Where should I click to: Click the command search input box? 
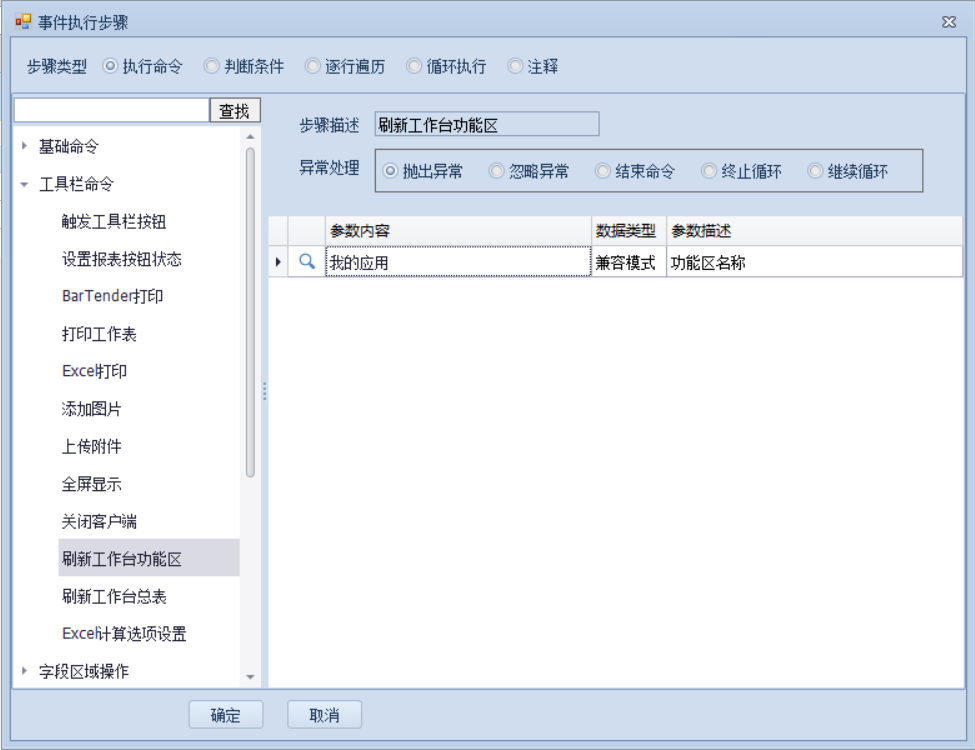pyautogui.click(x=111, y=111)
